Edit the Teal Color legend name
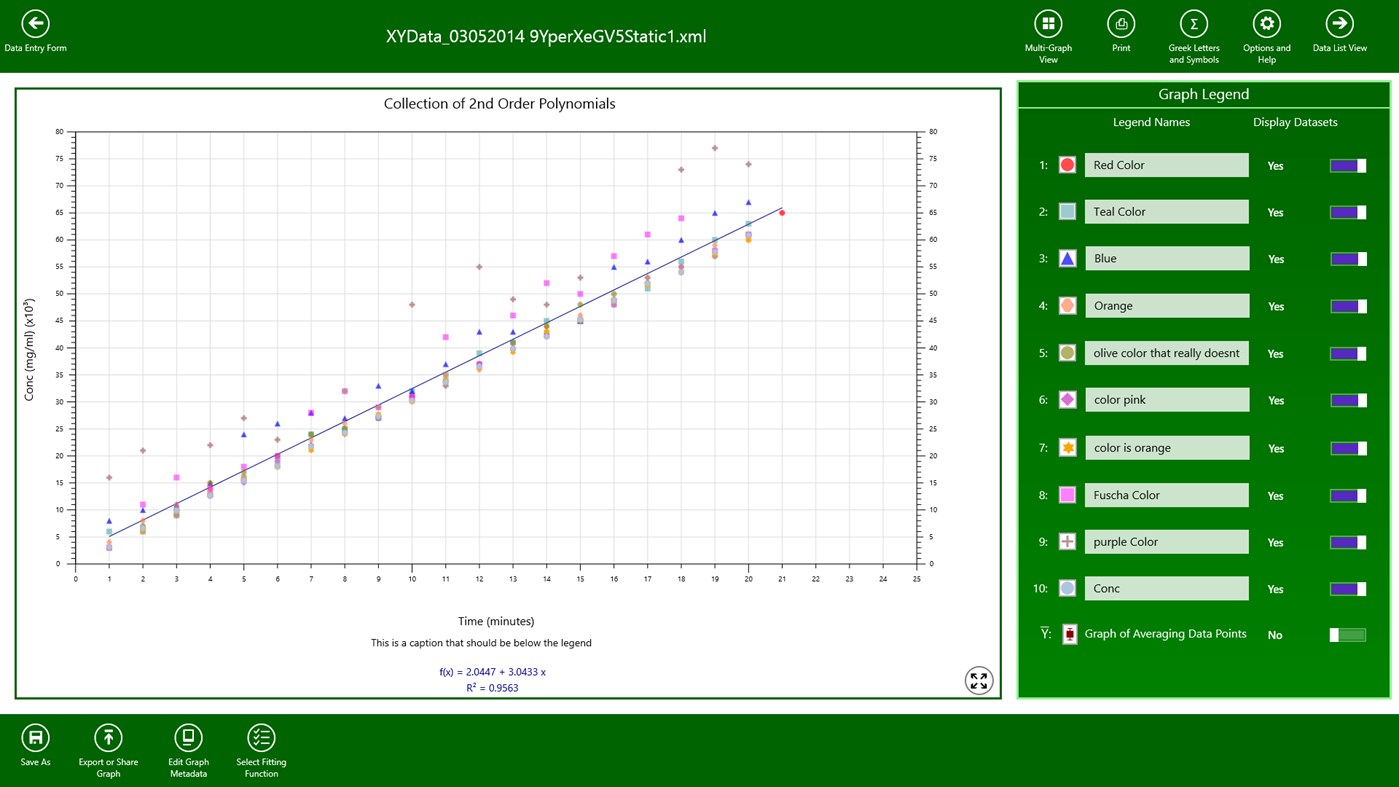1399x787 pixels. [1166, 212]
